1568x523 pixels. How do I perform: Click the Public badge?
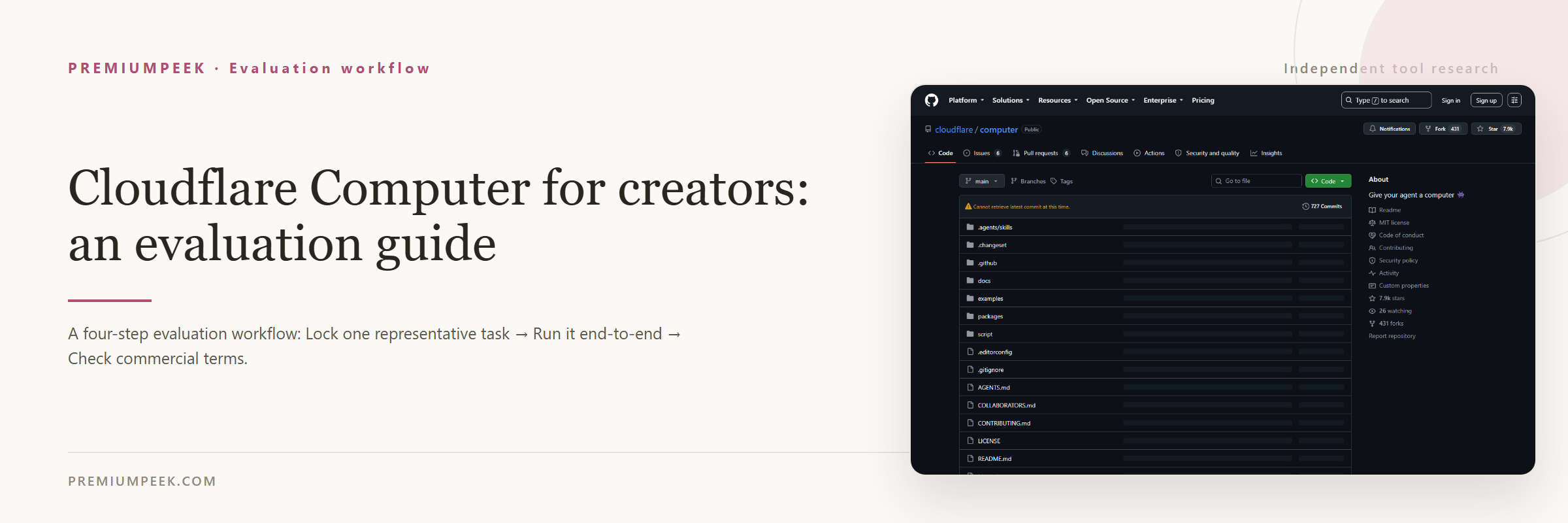(1032, 129)
